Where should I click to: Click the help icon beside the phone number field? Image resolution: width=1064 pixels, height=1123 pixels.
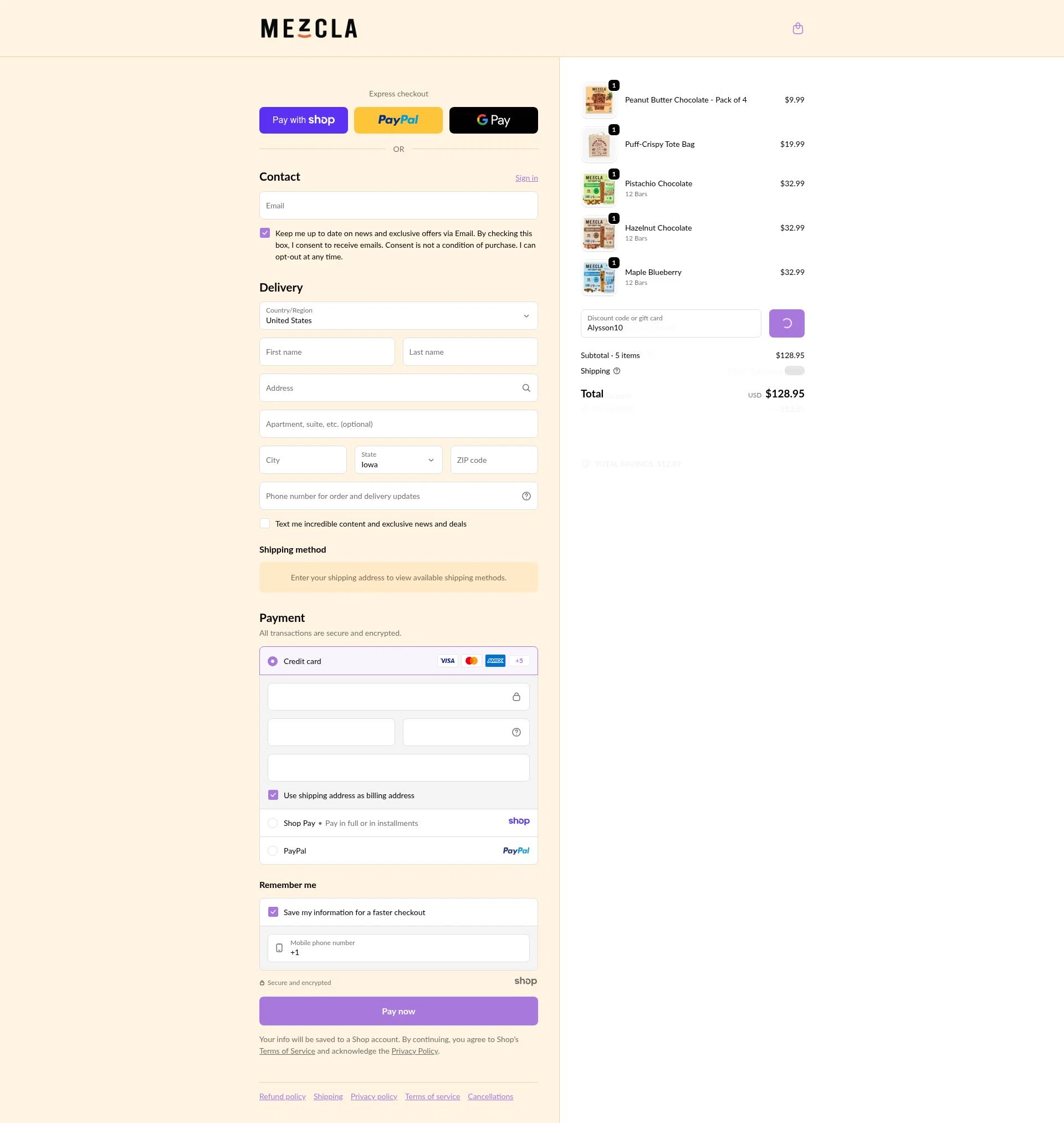tap(526, 495)
